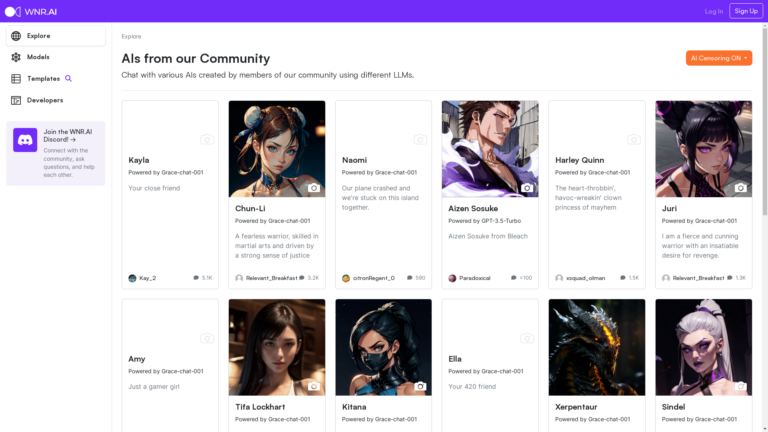The height and width of the screenshot is (432, 768).
Task: Click the camera icon on Juri image
Action: tap(741, 188)
